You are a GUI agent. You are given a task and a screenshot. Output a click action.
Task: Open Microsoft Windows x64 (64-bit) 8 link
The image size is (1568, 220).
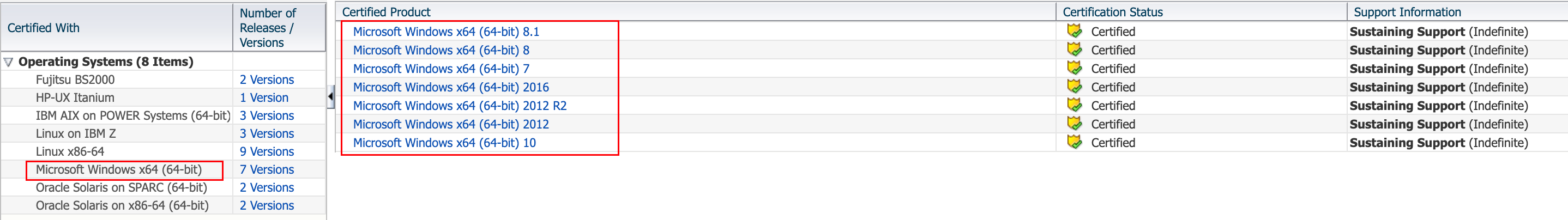point(441,50)
